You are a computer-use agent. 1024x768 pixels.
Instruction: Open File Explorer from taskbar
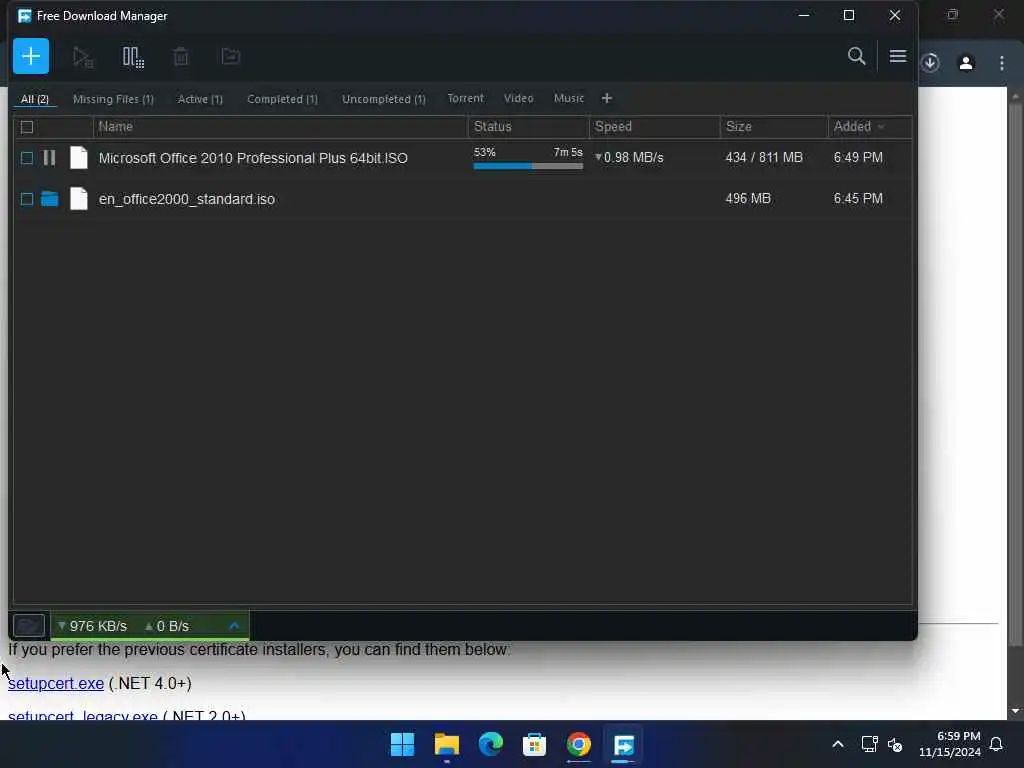tap(447, 744)
